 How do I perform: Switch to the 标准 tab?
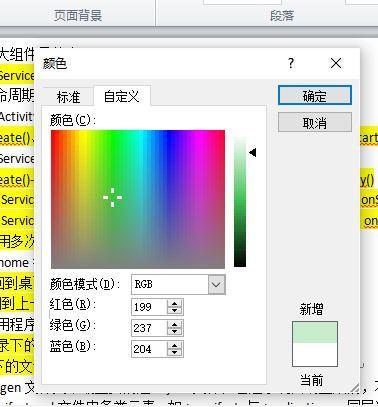coord(68,97)
